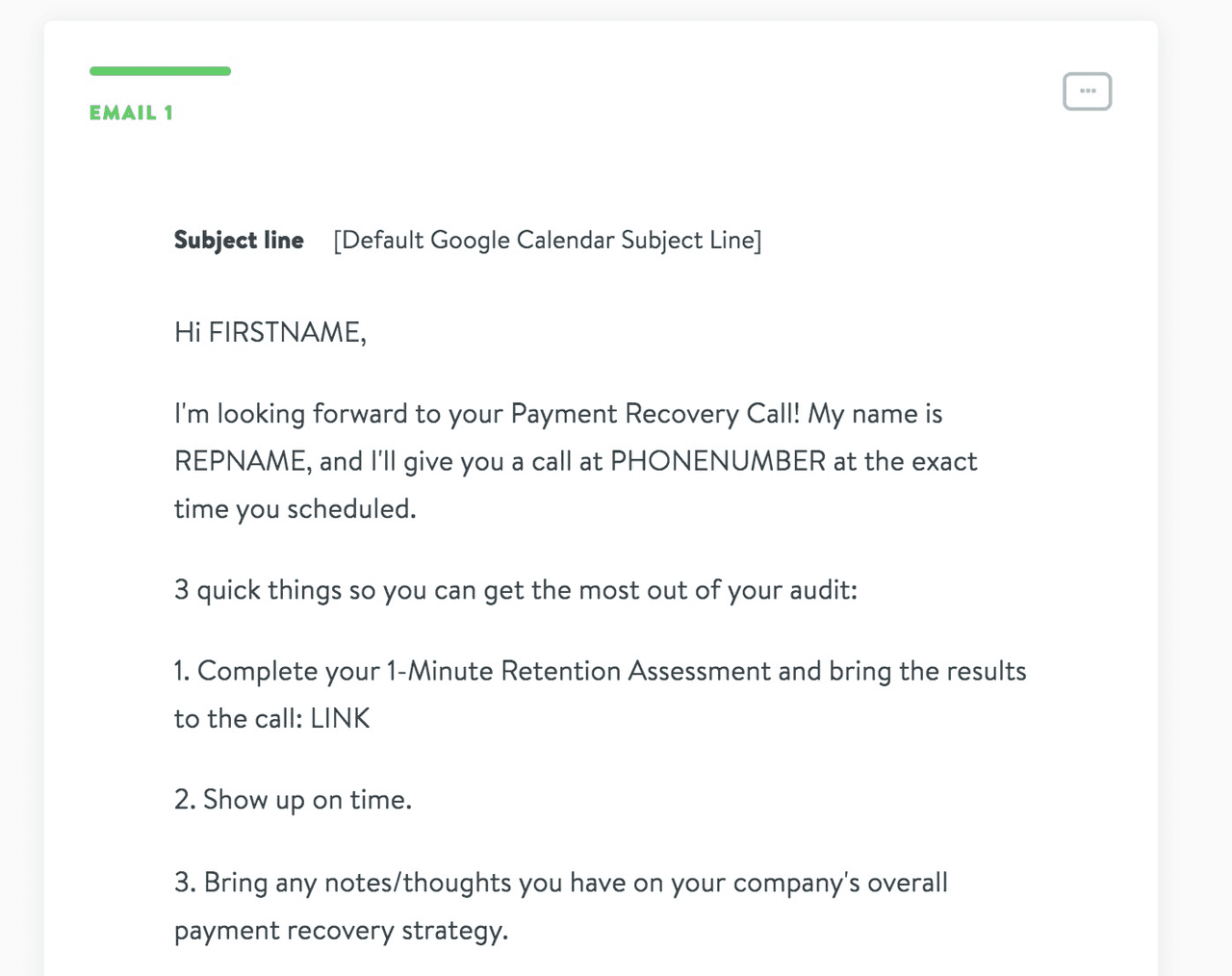
Task: Click the EMAIL 1 heading label
Action: pos(131,113)
